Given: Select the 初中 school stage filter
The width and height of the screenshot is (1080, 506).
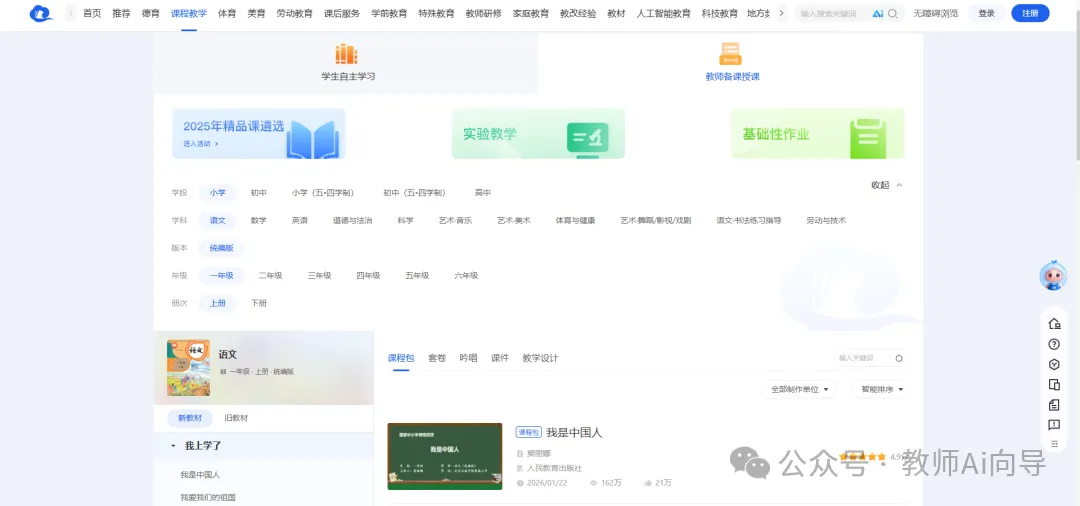Looking at the screenshot, I should (x=258, y=193).
